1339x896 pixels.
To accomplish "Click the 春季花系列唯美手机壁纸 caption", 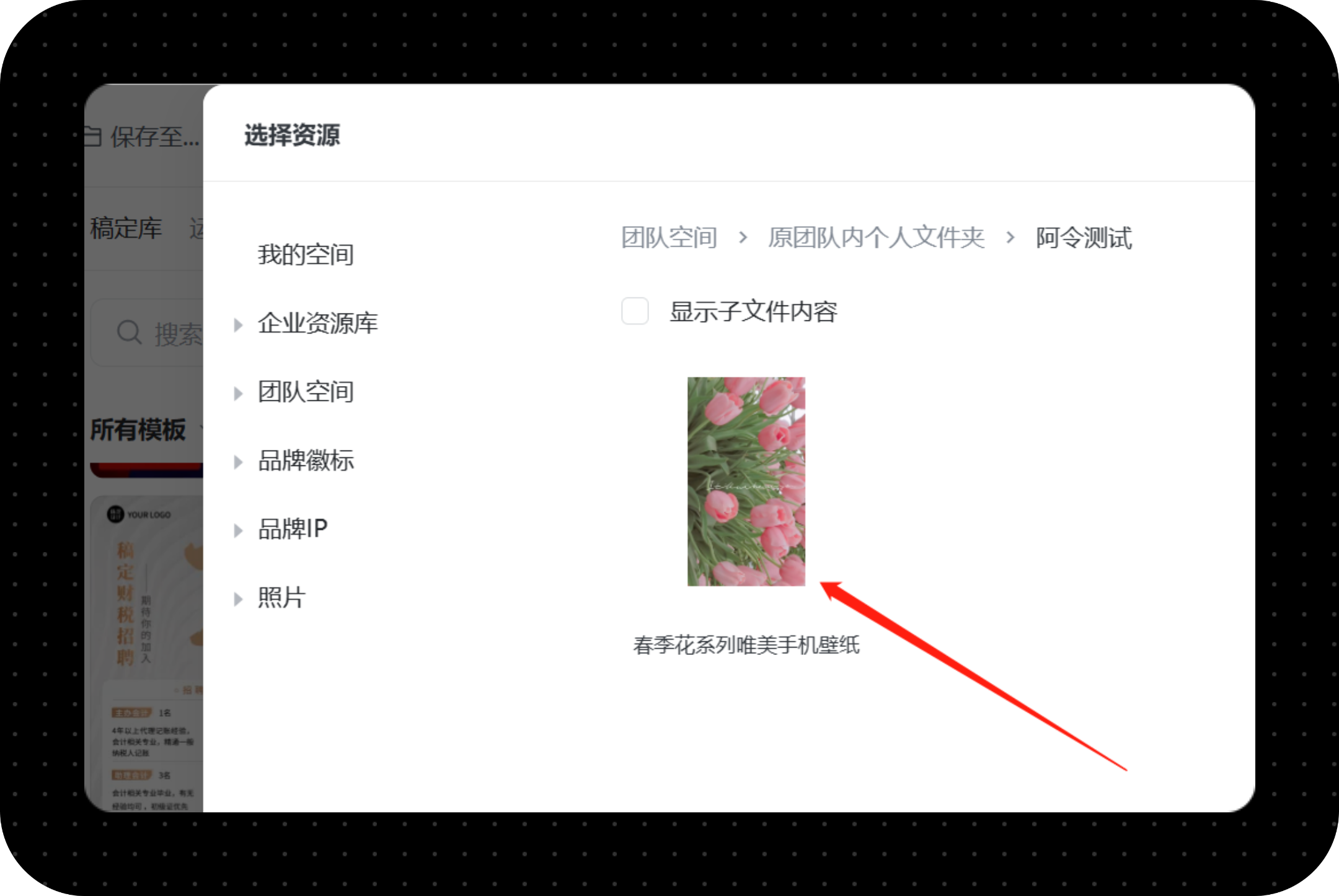I will [x=746, y=645].
